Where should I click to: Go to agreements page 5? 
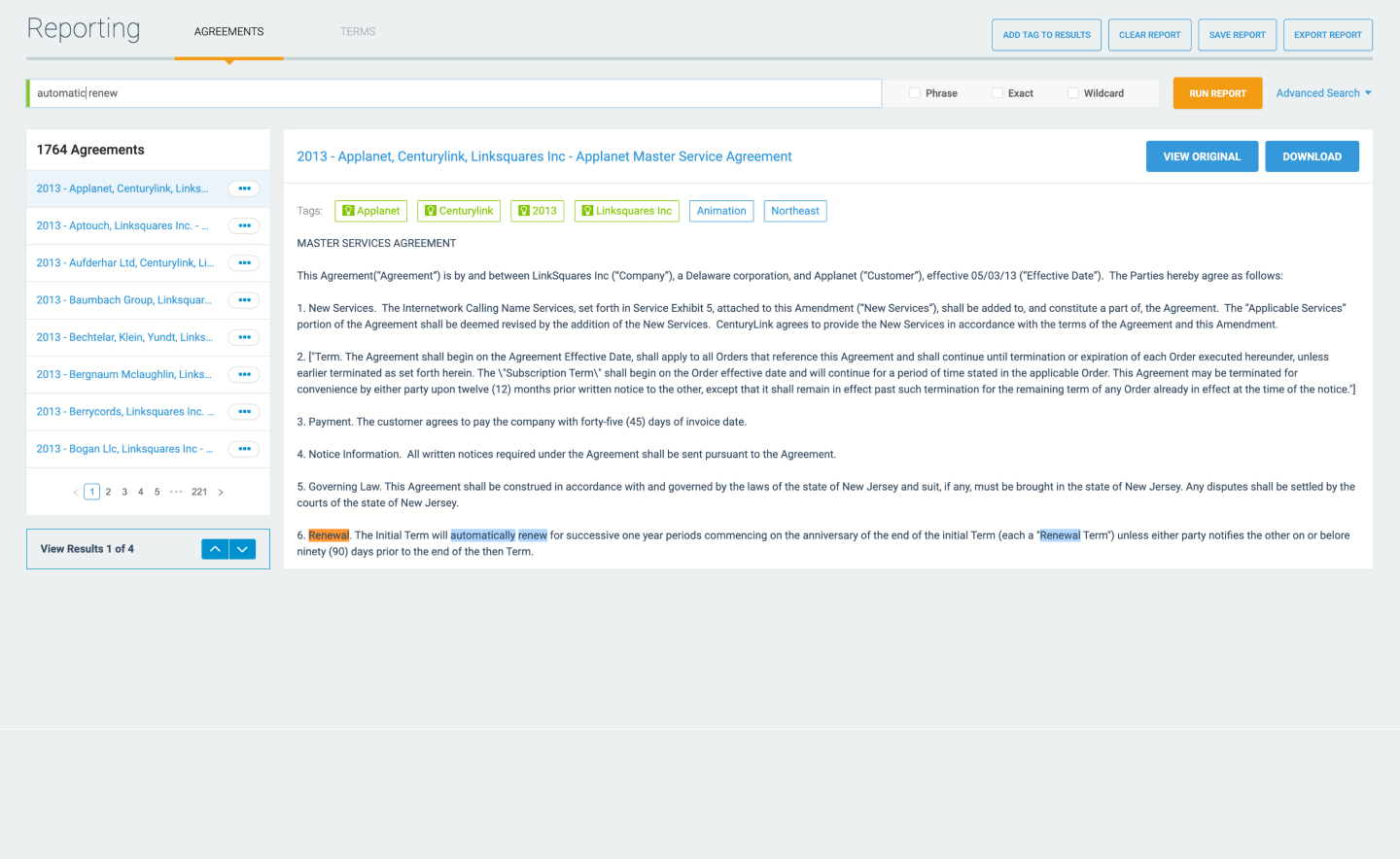(x=157, y=492)
